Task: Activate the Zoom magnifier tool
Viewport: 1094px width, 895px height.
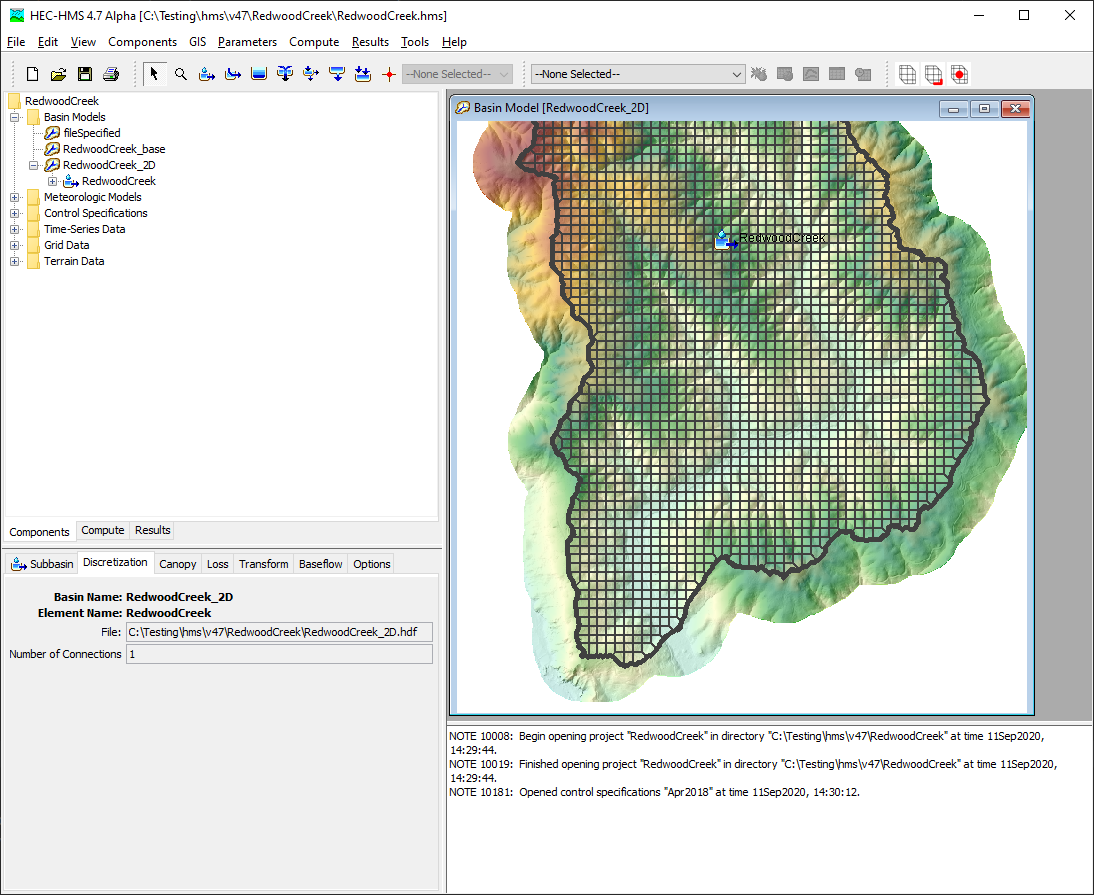Action: click(181, 74)
